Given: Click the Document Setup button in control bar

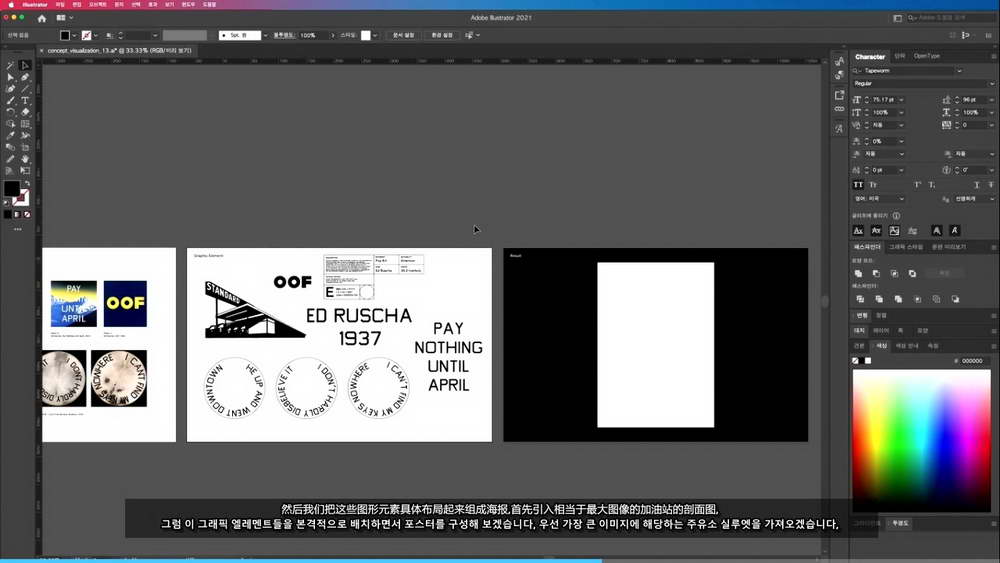Looking at the screenshot, I should tap(403, 36).
